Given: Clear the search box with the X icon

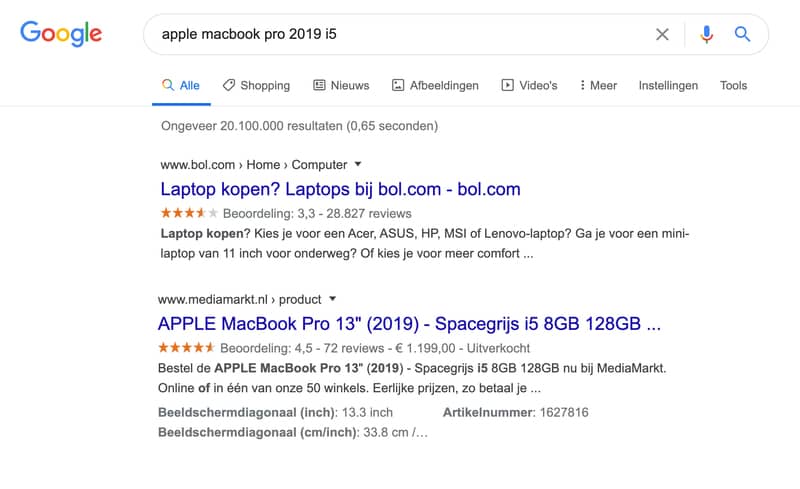Looking at the screenshot, I should pyautogui.click(x=662, y=34).
